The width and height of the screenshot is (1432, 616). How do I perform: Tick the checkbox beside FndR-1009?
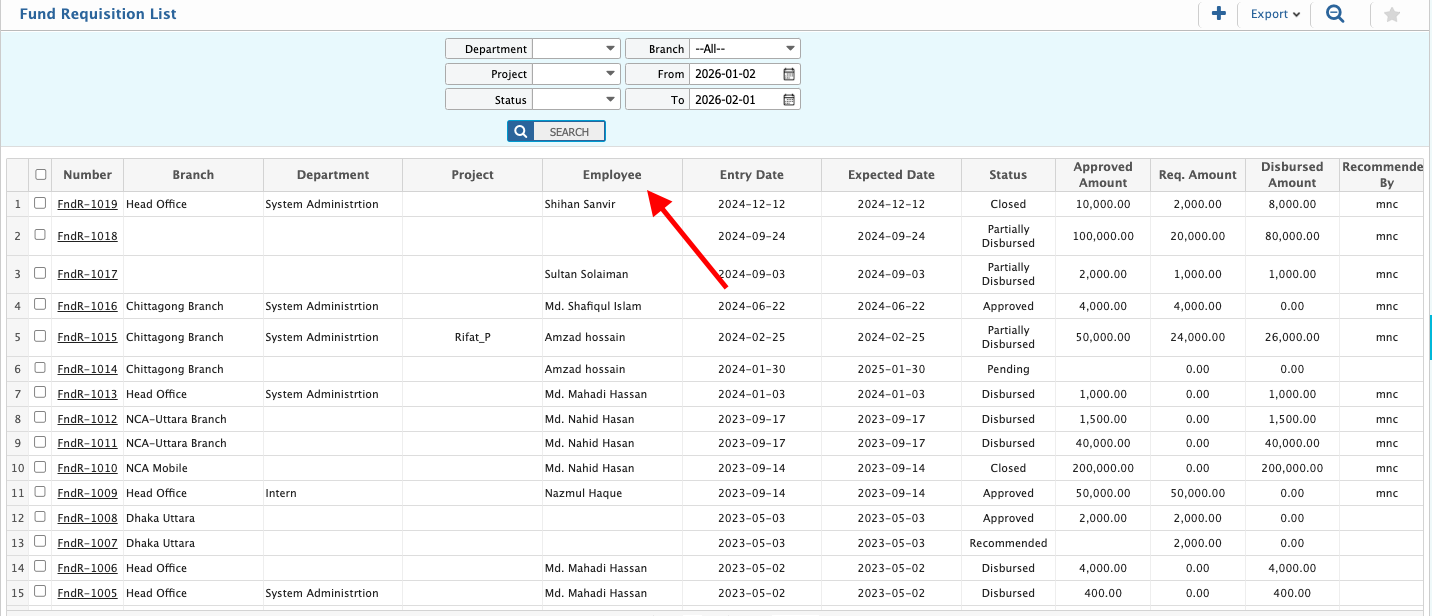click(40, 492)
